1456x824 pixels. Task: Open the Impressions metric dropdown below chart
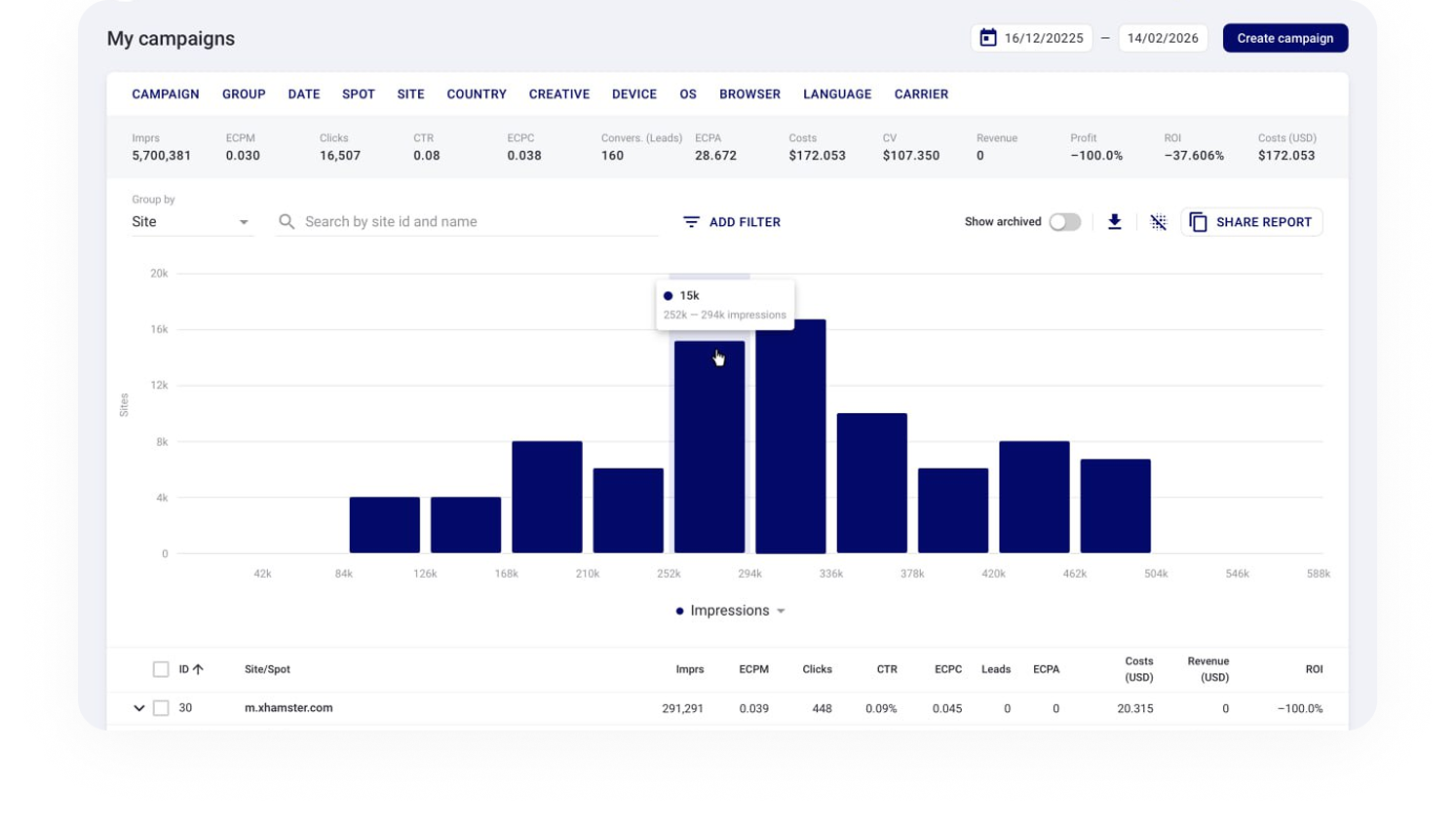point(781,611)
